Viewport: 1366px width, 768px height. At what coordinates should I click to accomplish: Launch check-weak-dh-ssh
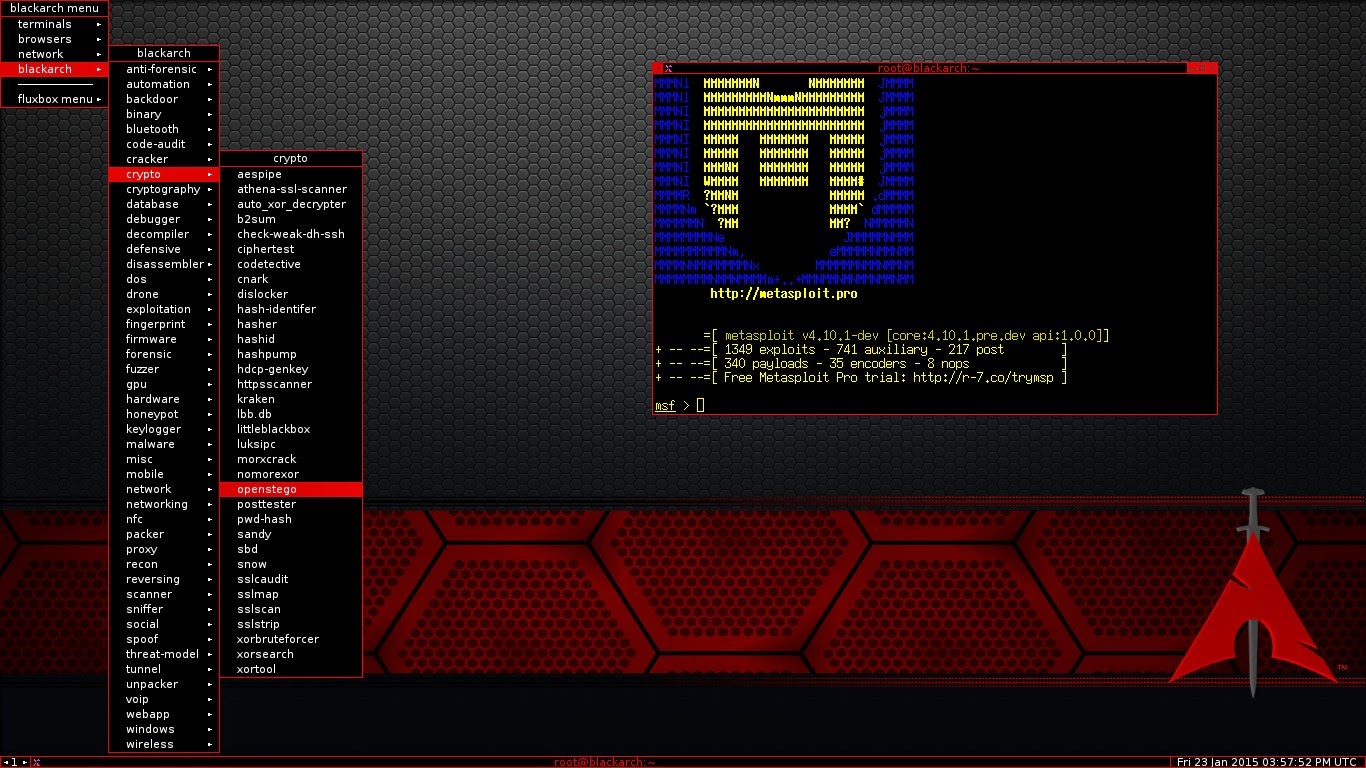coord(291,234)
